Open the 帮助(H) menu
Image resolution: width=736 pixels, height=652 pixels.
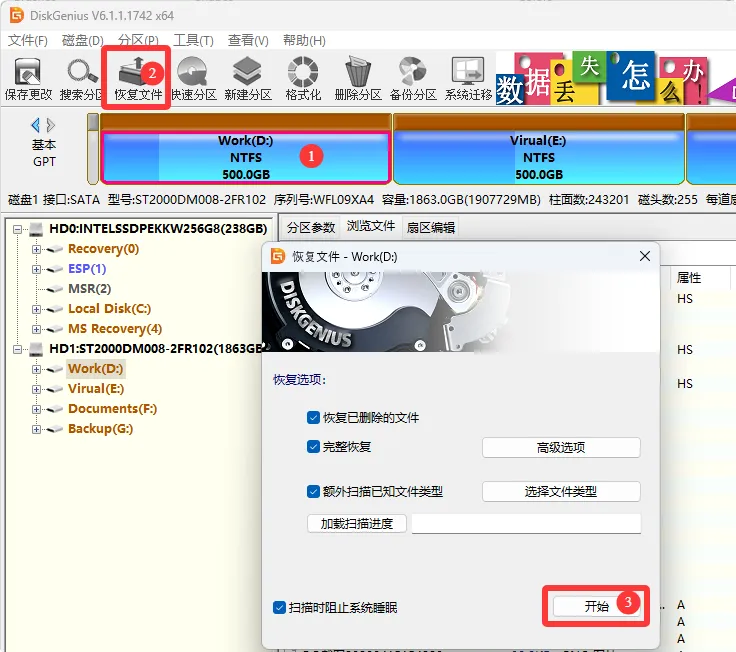[x=304, y=40]
